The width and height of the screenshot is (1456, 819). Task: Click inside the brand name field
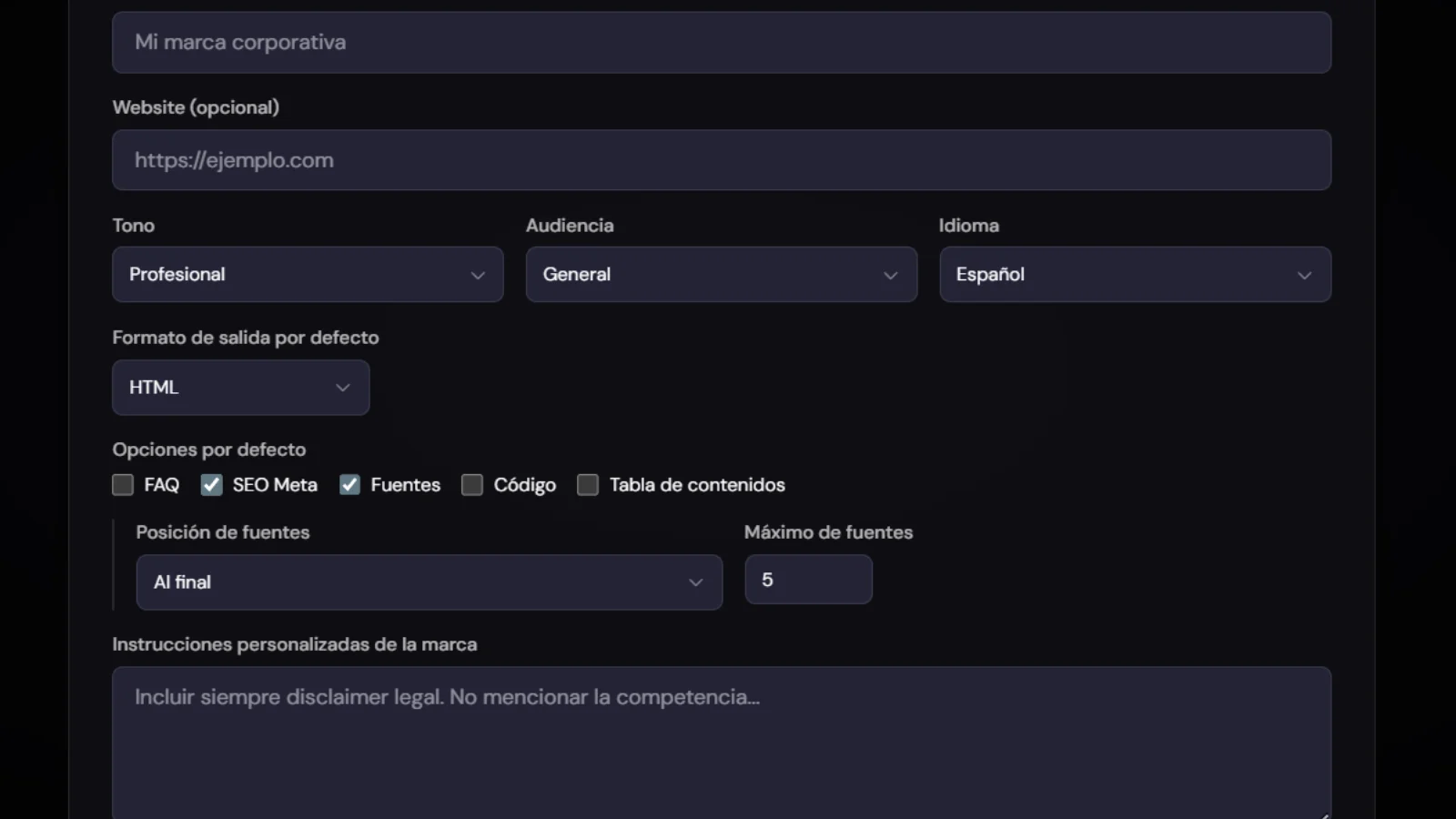(x=721, y=42)
